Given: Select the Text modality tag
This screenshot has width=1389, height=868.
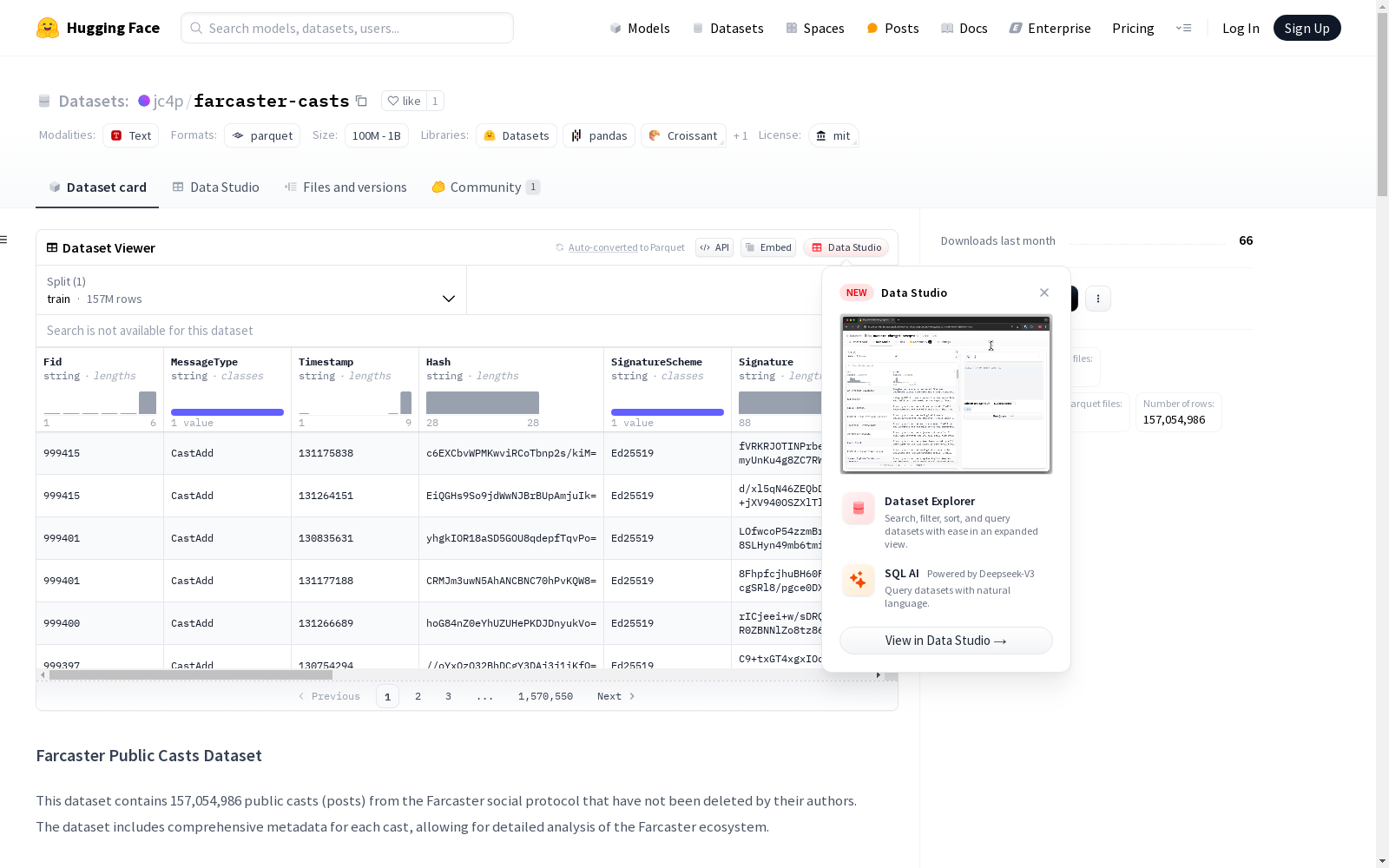Looking at the screenshot, I should (131, 135).
